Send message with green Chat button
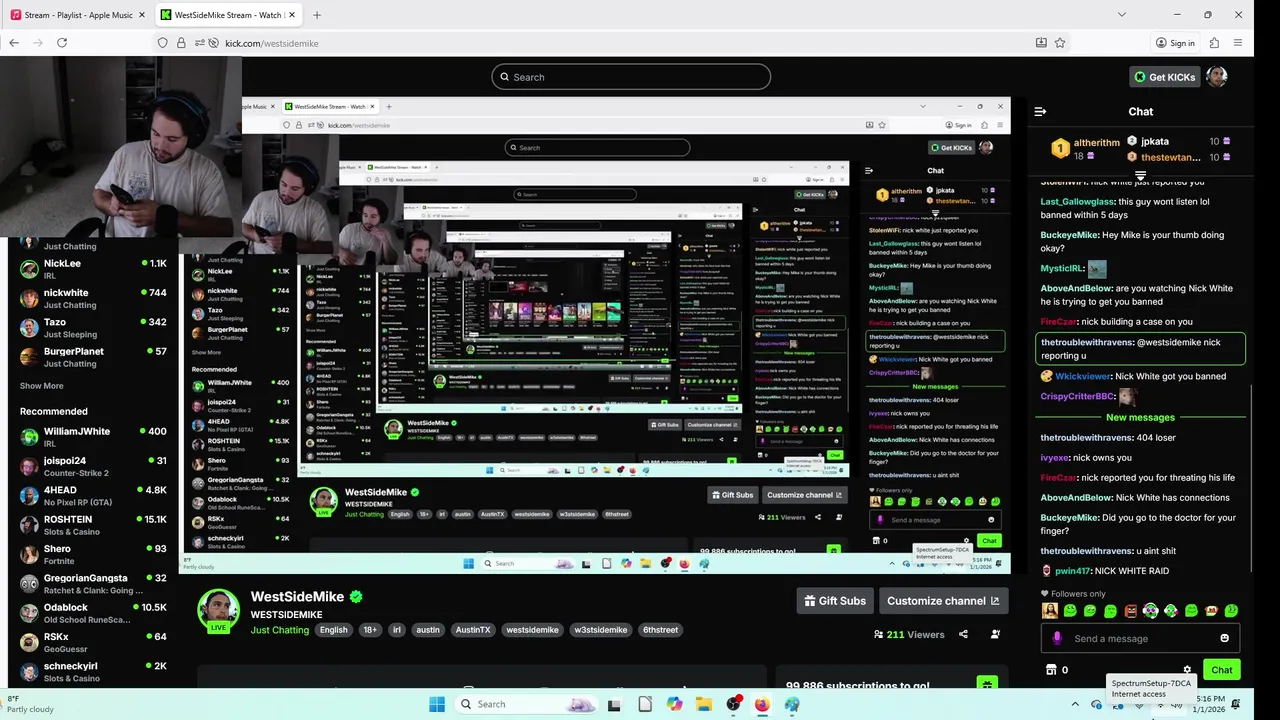Image resolution: width=1280 pixels, height=720 pixels. click(x=1222, y=670)
